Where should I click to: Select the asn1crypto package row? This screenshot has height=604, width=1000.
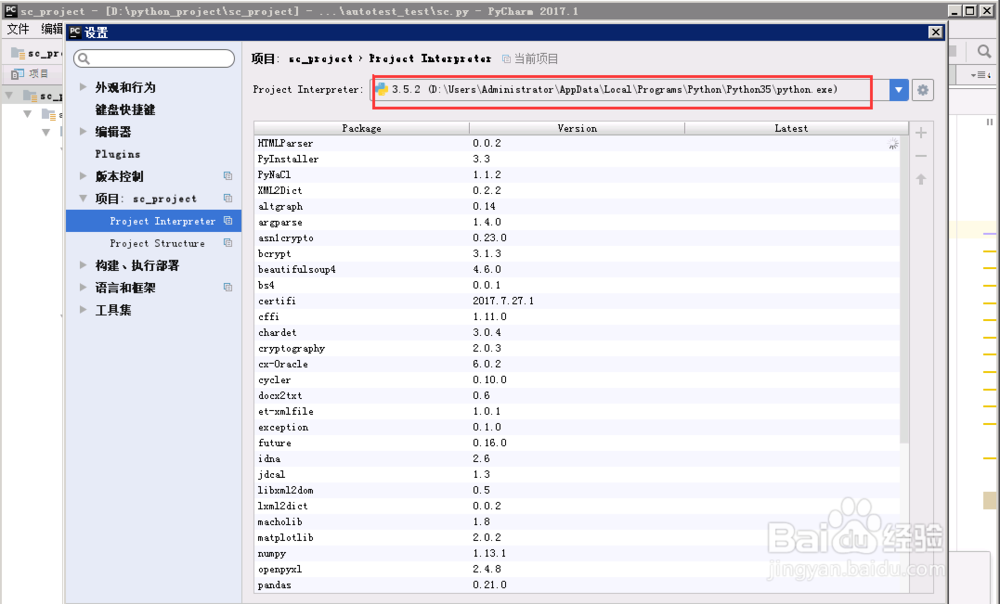click(x=577, y=238)
